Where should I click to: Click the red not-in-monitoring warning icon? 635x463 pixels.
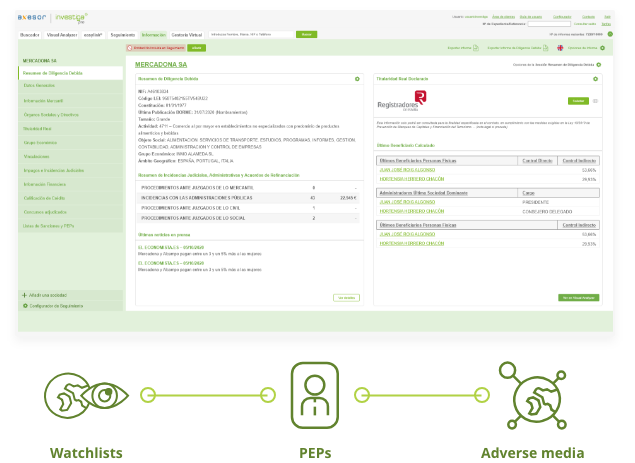(130, 48)
